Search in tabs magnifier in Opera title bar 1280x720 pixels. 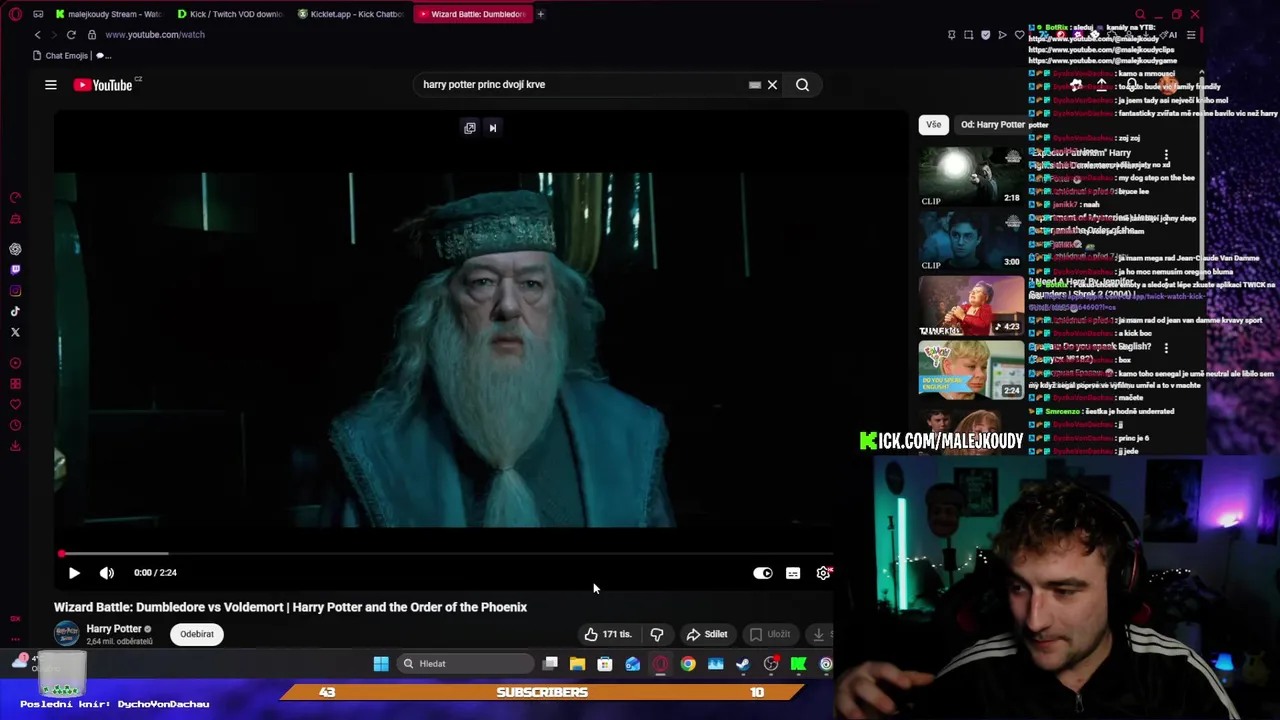coord(1141,15)
